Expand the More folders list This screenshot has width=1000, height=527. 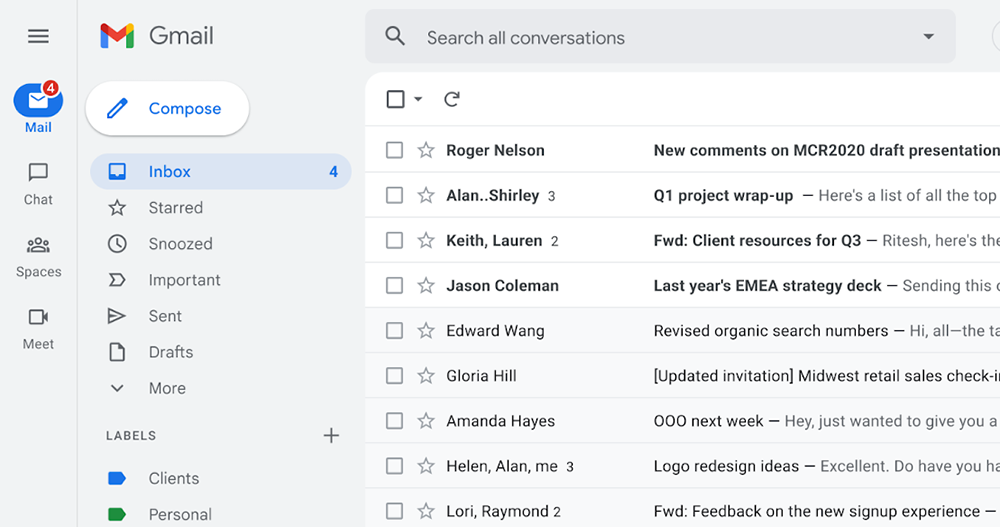coord(166,388)
